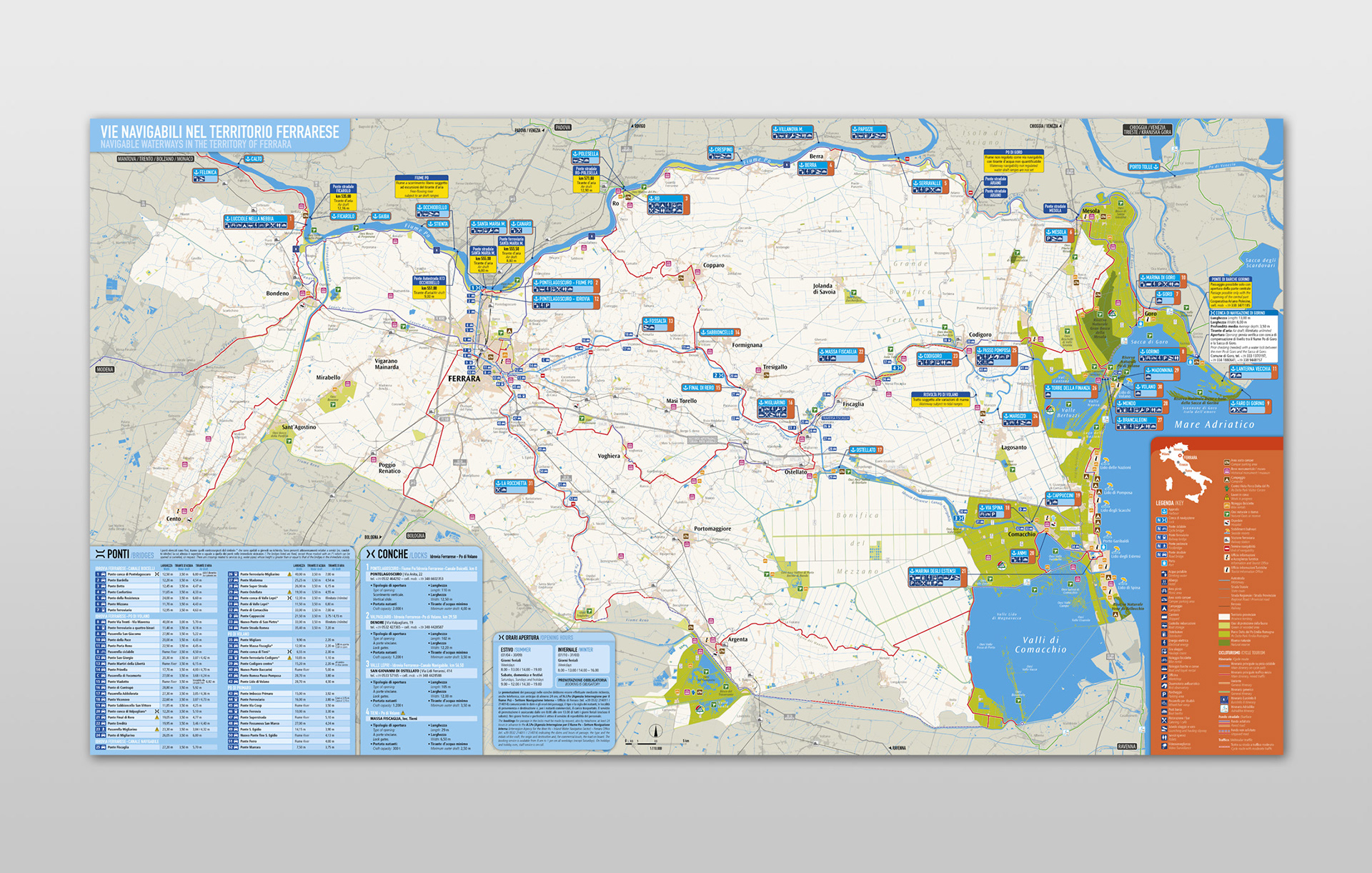The width and height of the screenshot is (1372, 873).
Task: Click the 'Jolanda di Savoia' town name
Action: point(824,289)
